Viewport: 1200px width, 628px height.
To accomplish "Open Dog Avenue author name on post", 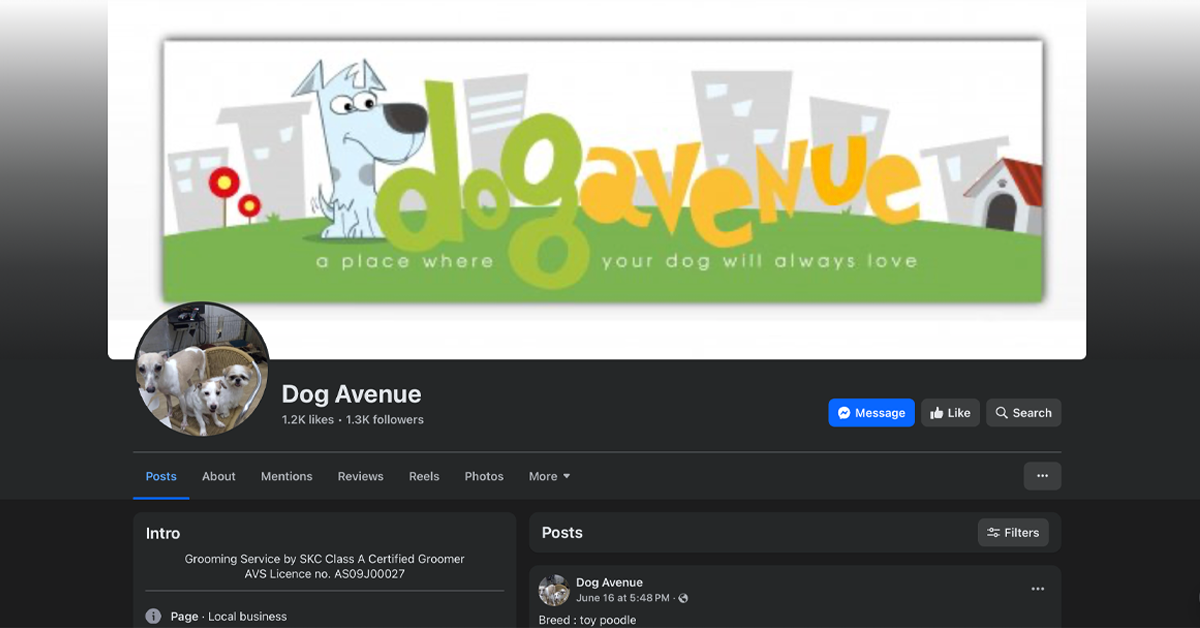I will pos(609,582).
